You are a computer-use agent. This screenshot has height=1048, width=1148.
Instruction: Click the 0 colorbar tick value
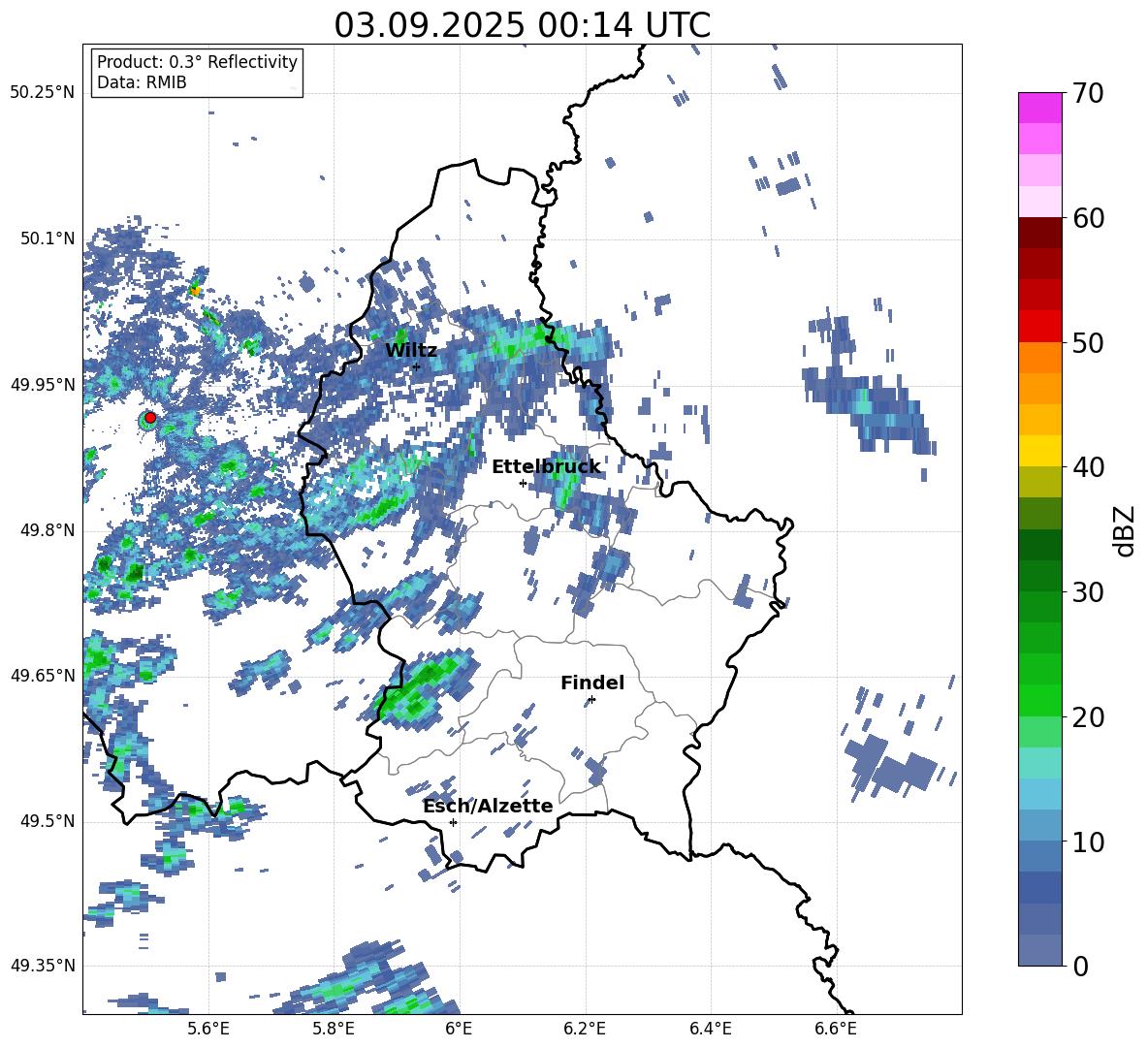[1080, 966]
